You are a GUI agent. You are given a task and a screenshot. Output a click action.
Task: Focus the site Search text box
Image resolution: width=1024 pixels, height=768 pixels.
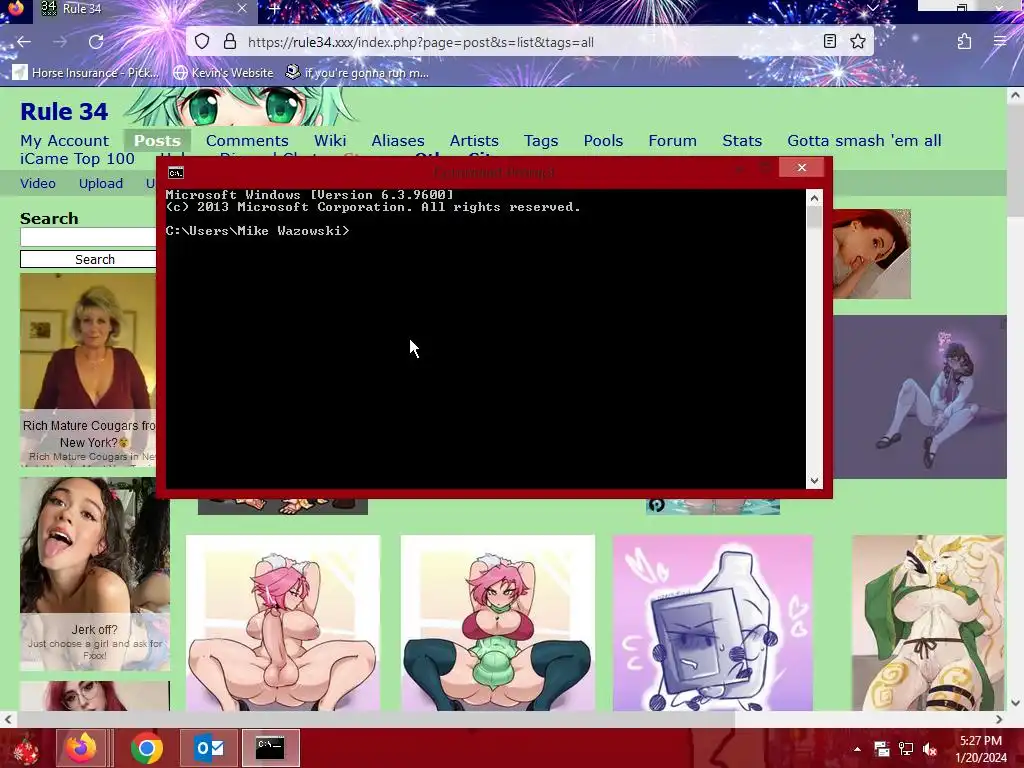[88, 236]
